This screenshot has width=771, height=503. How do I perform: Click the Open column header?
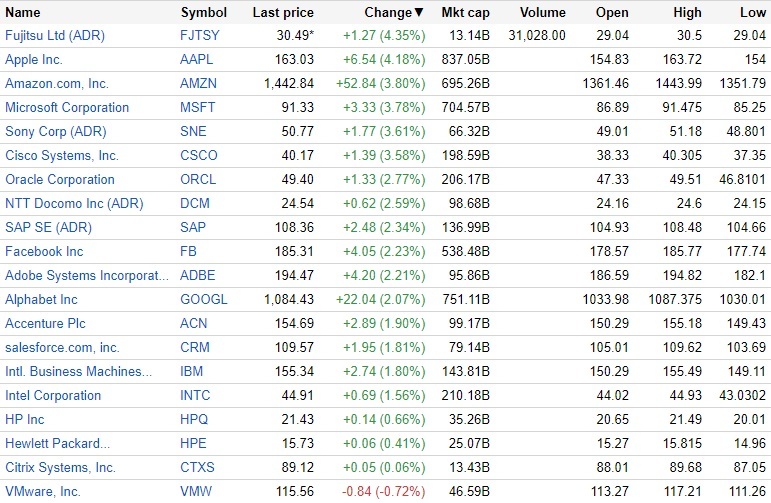click(x=612, y=13)
